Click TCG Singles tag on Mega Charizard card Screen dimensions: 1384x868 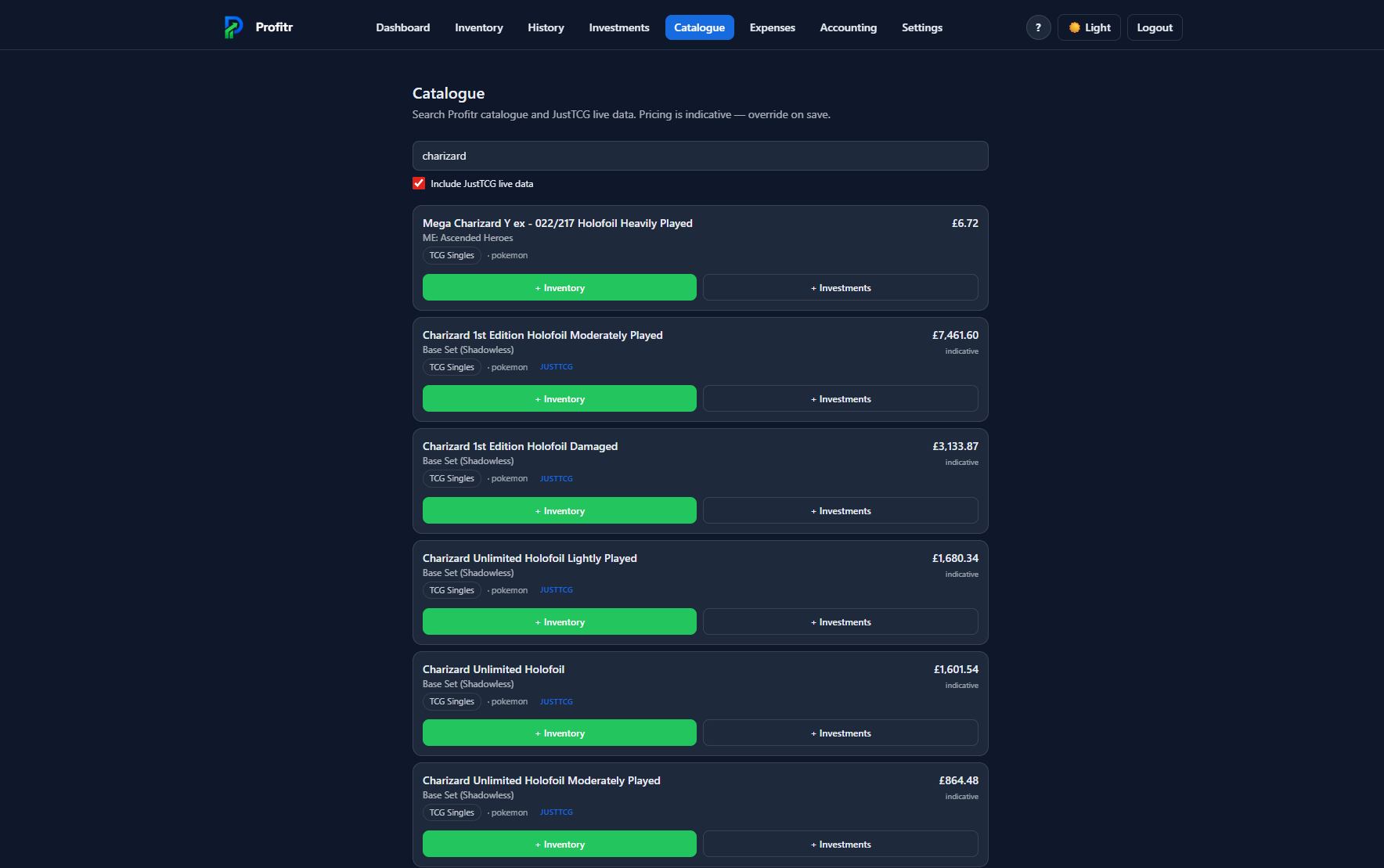pyautogui.click(x=452, y=255)
